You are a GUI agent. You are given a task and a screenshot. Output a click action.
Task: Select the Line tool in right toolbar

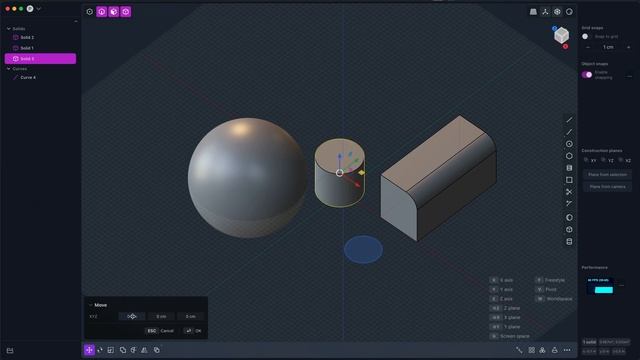(x=569, y=120)
